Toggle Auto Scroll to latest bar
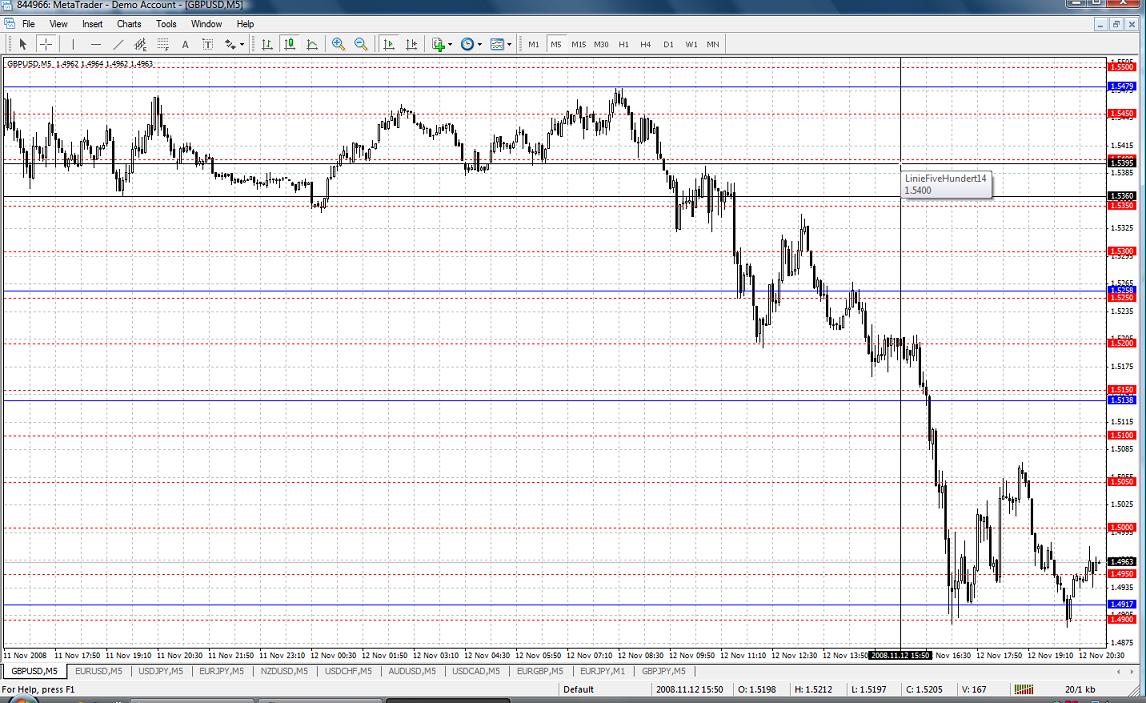 click(389, 45)
